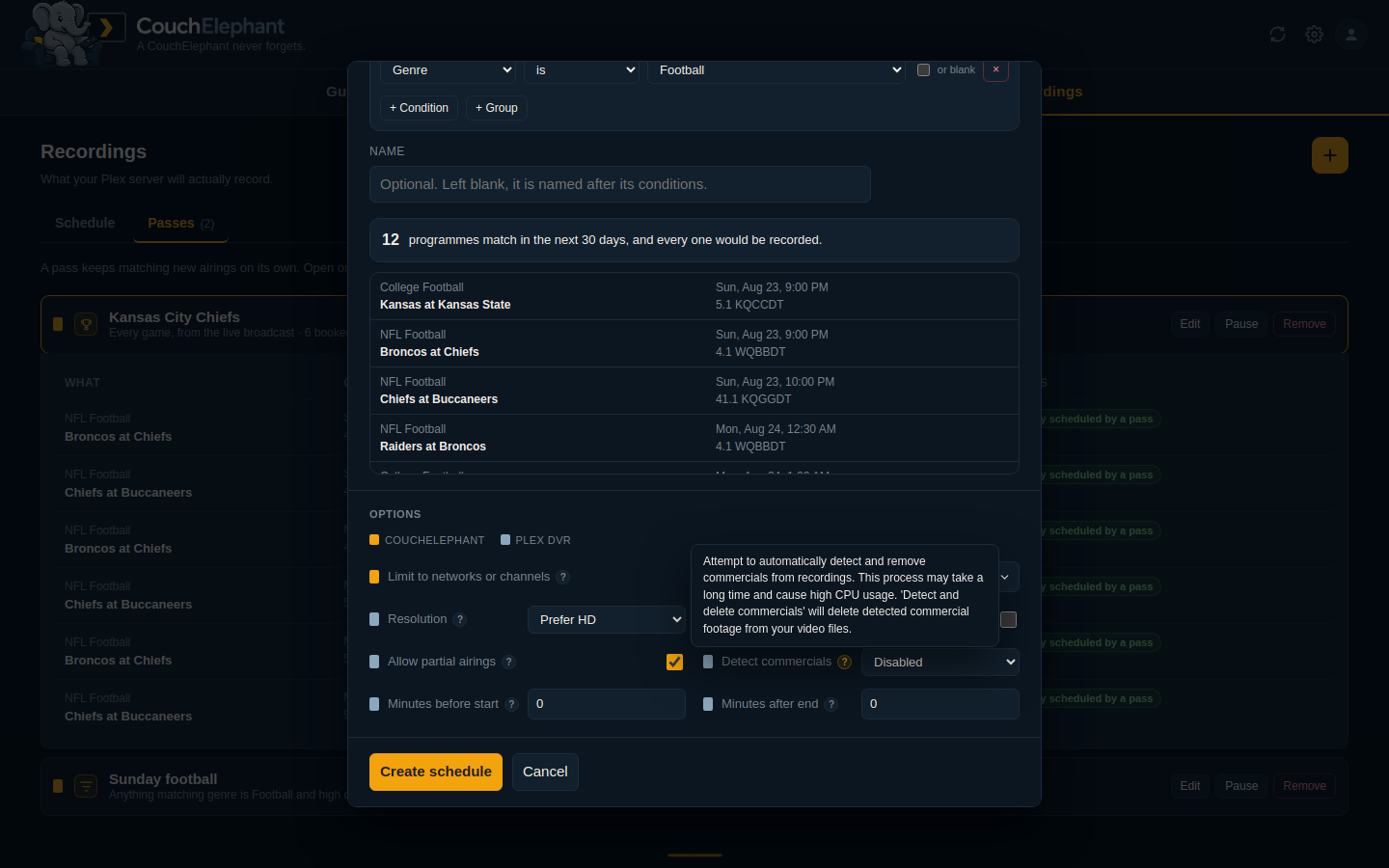This screenshot has height=868, width=1389.
Task: Cancel the schedule dialog
Action: pyautogui.click(x=545, y=772)
